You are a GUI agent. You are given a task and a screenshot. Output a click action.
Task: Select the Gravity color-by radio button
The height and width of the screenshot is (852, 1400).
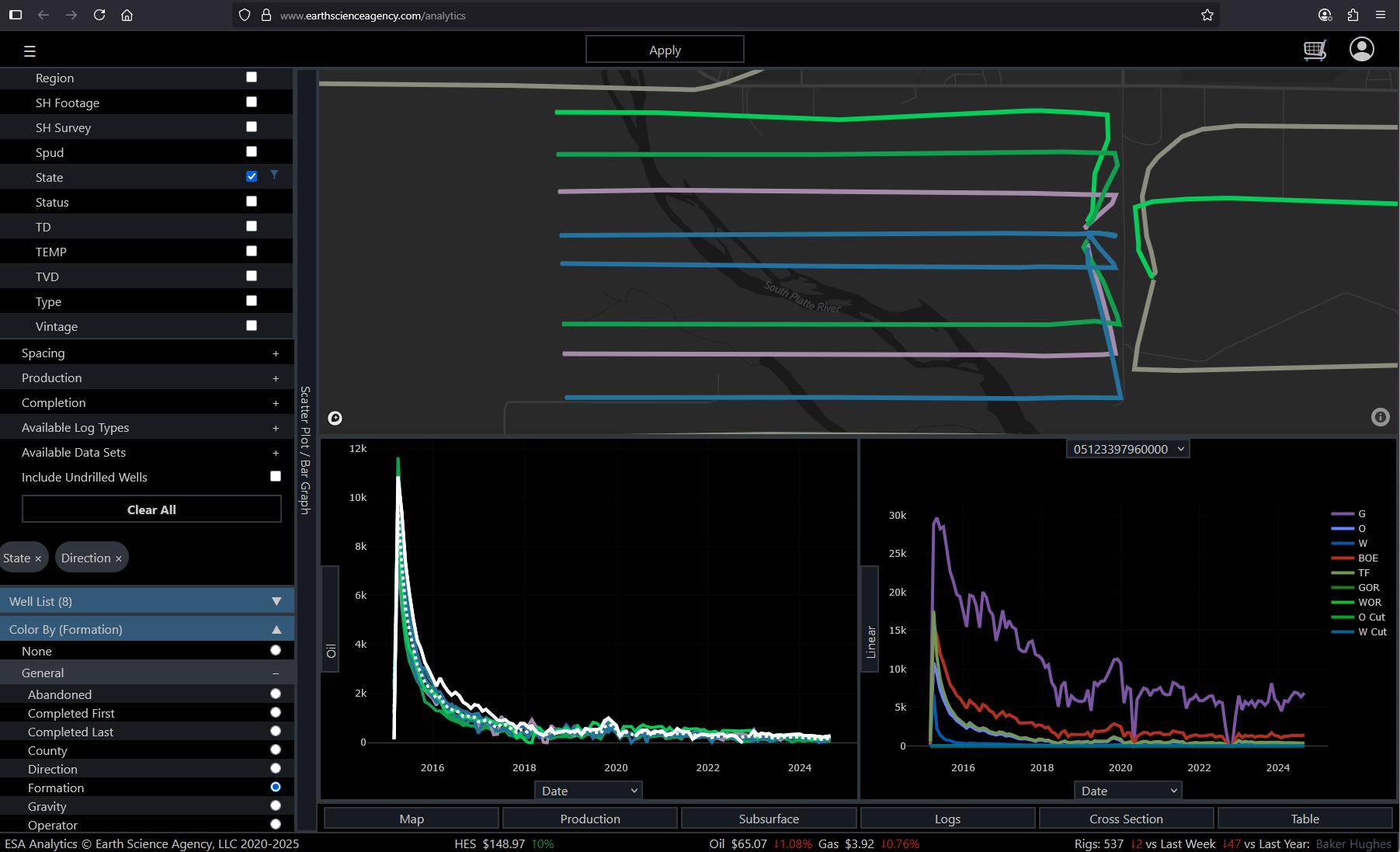[276, 805]
